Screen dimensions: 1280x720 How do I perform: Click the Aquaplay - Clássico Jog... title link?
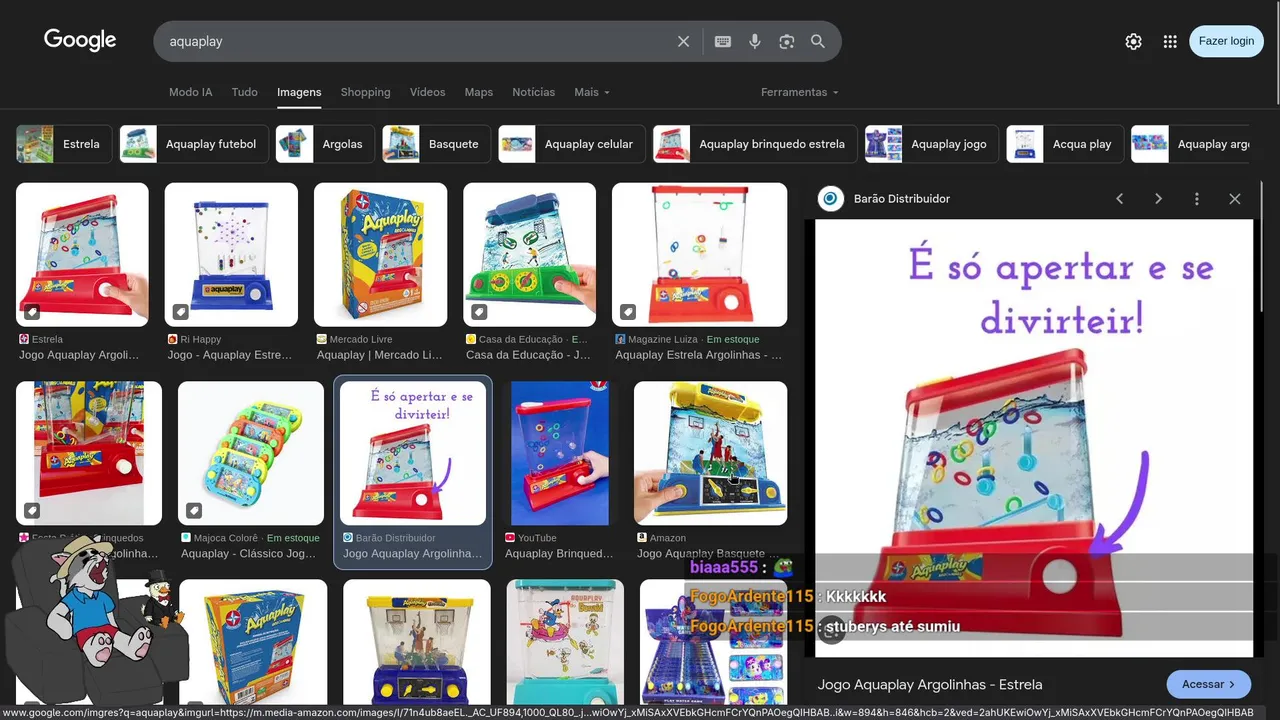coord(248,554)
